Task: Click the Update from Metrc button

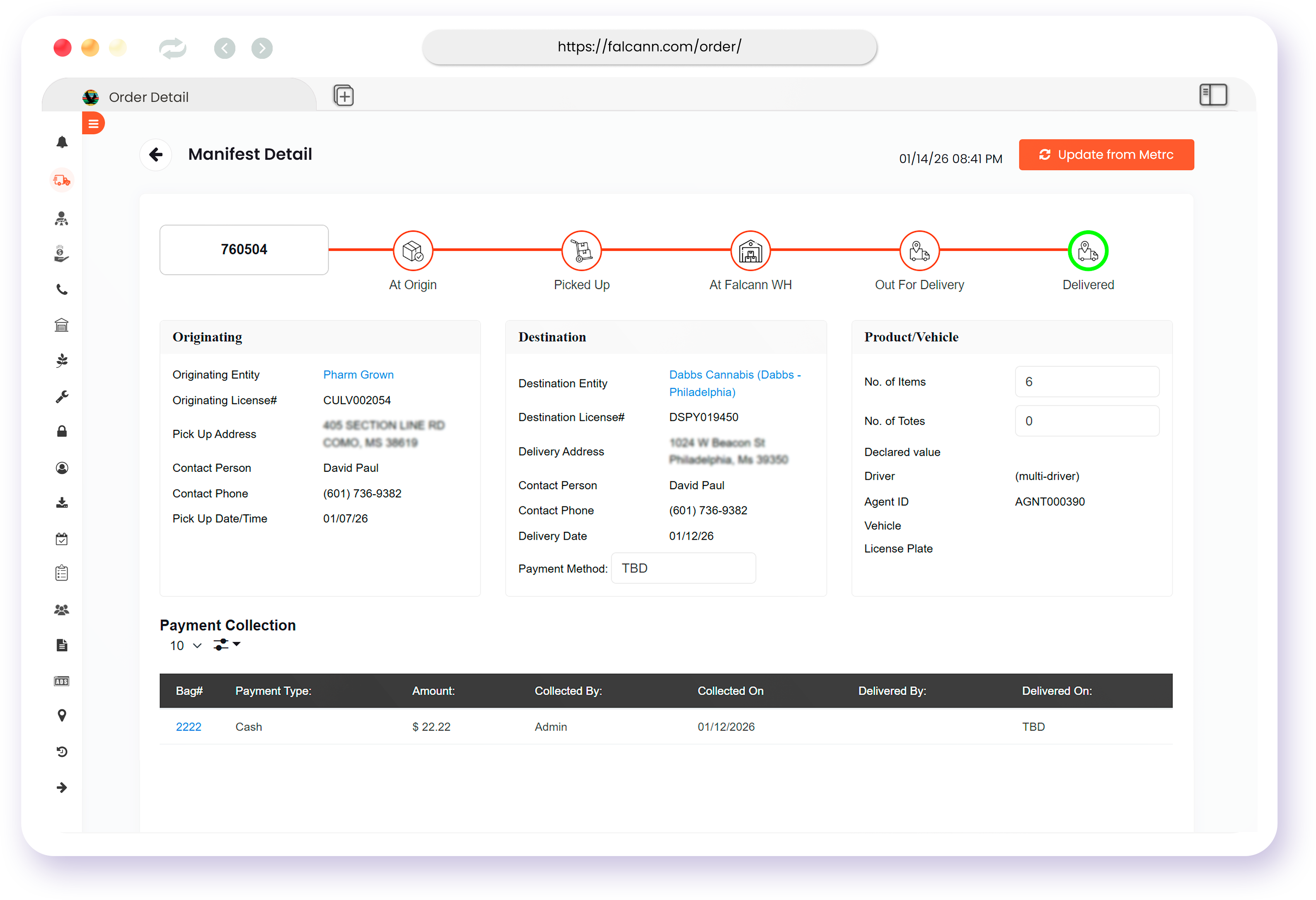Action: [1106, 154]
